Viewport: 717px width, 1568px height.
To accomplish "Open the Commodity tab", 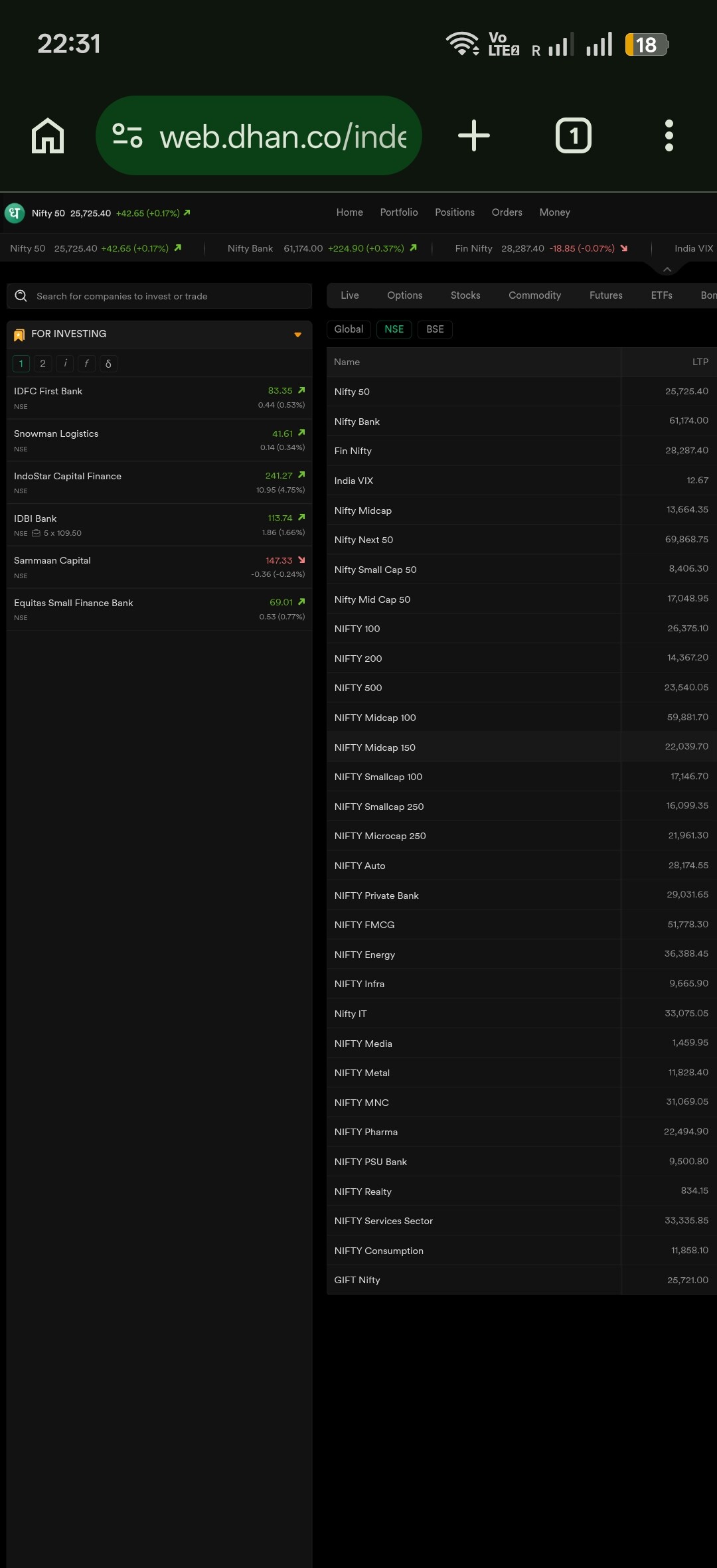I will [x=534, y=295].
